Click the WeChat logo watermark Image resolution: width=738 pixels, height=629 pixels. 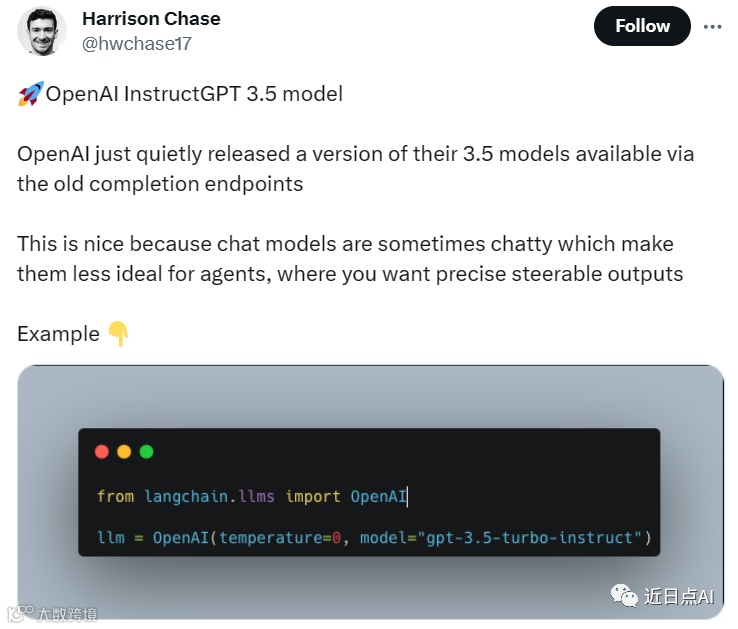point(624,596)
